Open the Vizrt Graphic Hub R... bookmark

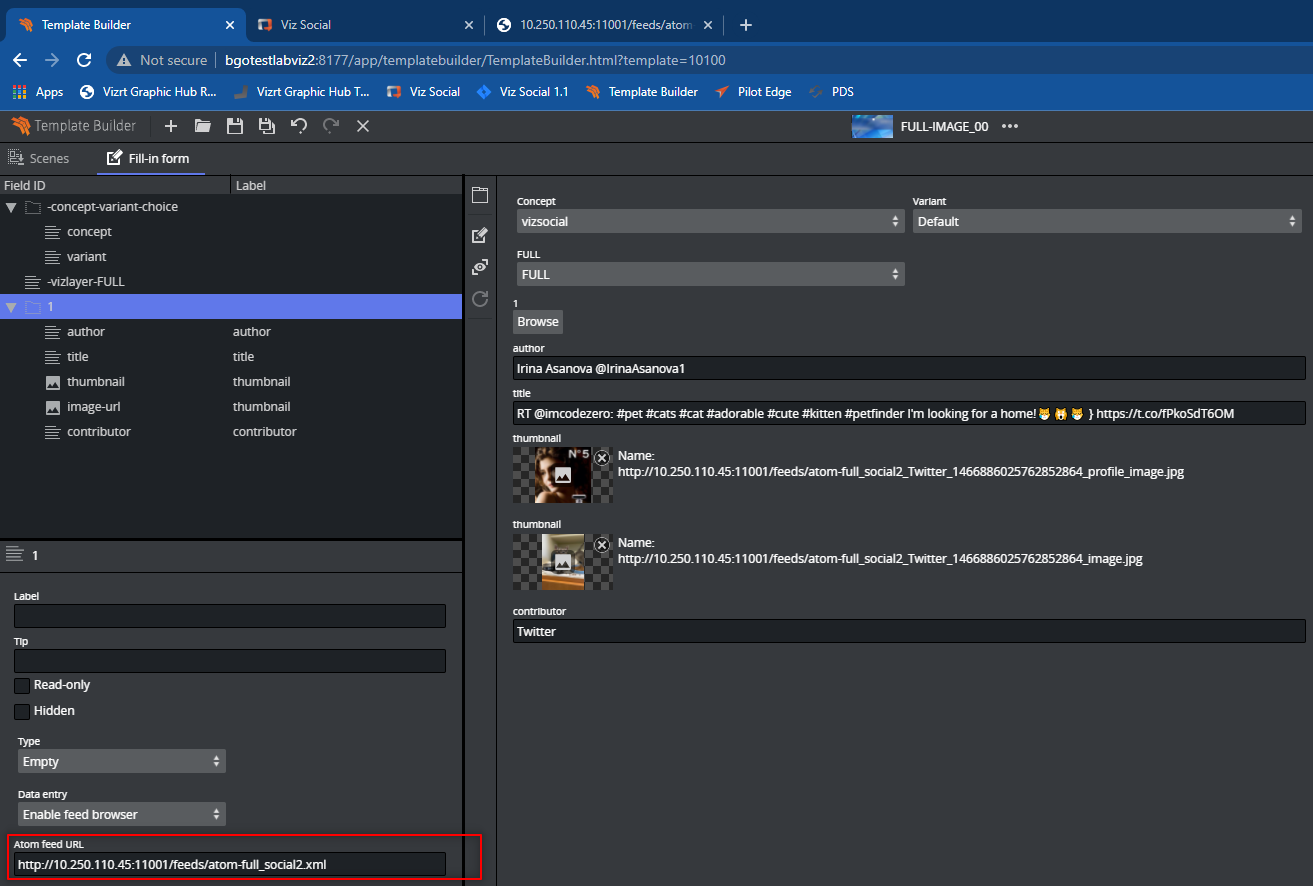click(x=147, y=92)
